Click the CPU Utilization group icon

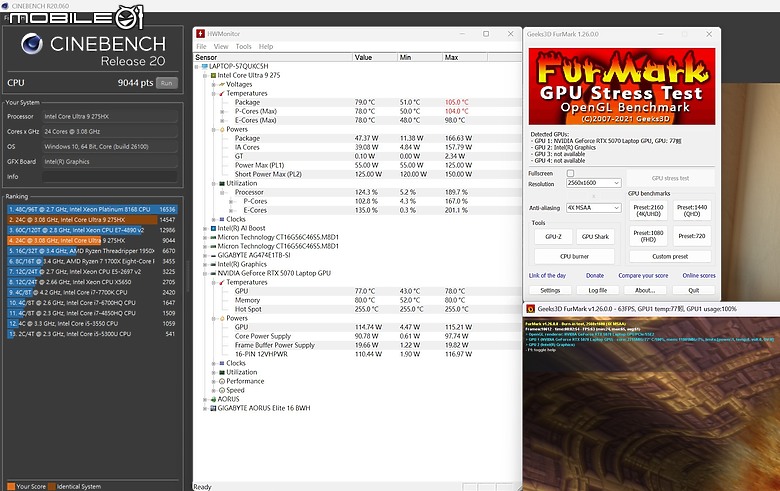[x=222, y=183]
